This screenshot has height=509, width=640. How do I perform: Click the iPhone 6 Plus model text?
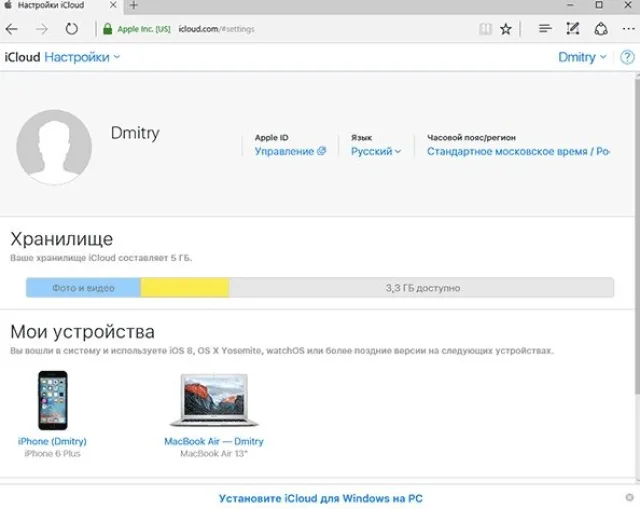(x=52, y=454)
